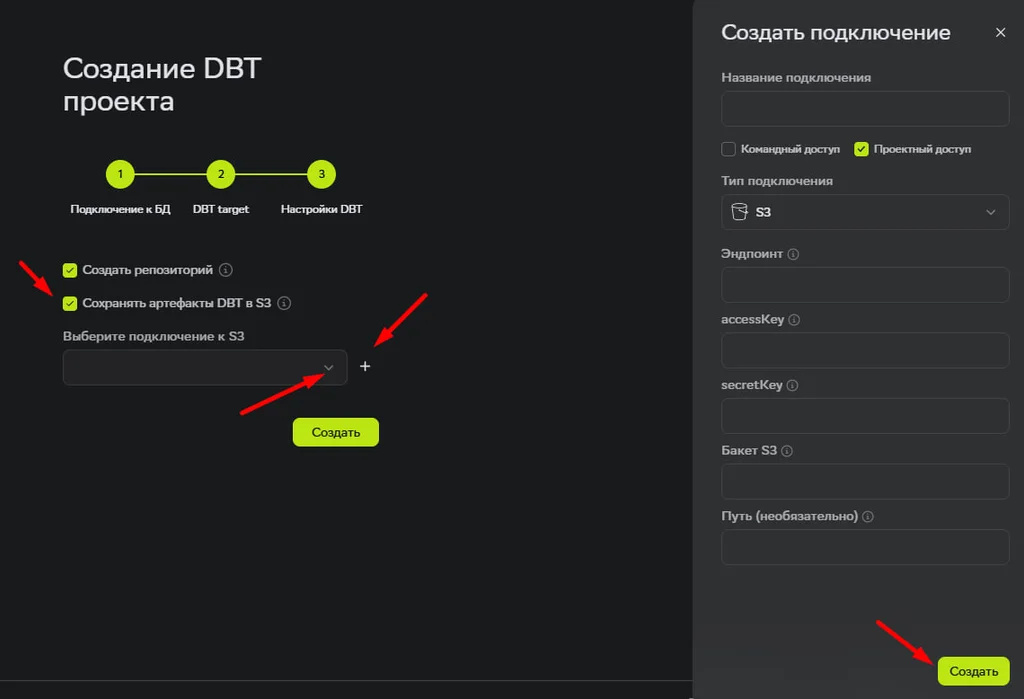Click the Выберите подключение к S3 label

click(x=153, y=336)
